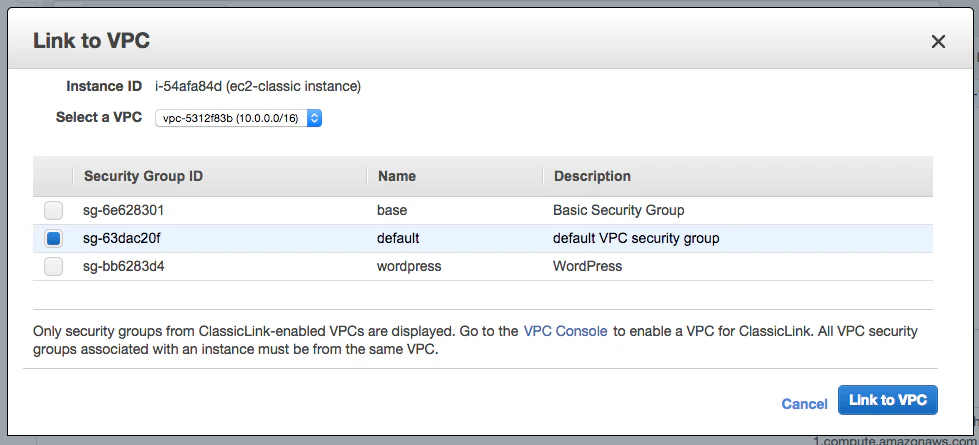The width and height of the screenshot is (979, 445).
Task: Check the sg-6e628301 base security group checkbox
Action: [53, 211]
